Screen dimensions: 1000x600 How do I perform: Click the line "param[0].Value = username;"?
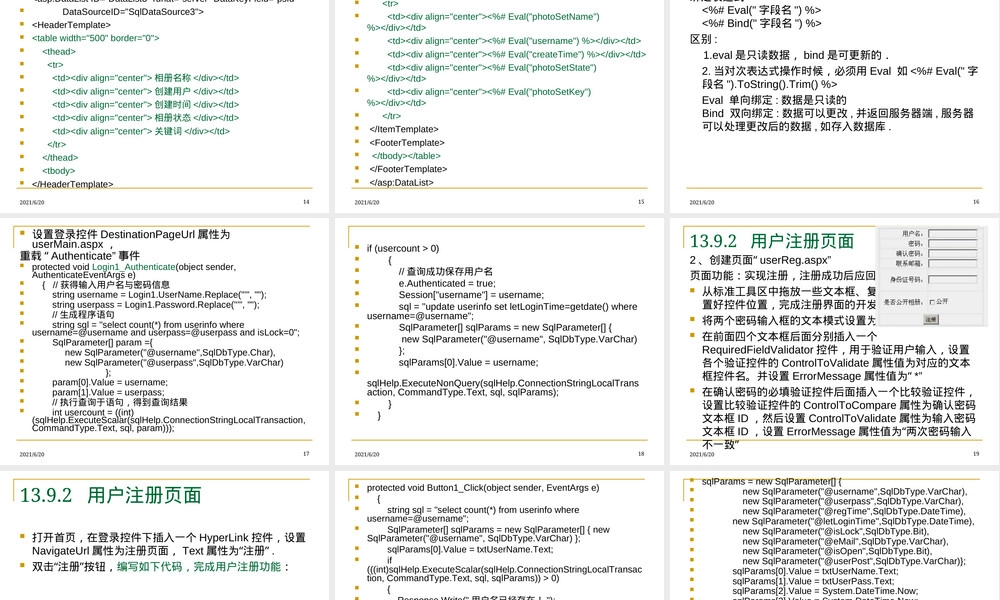110,383
